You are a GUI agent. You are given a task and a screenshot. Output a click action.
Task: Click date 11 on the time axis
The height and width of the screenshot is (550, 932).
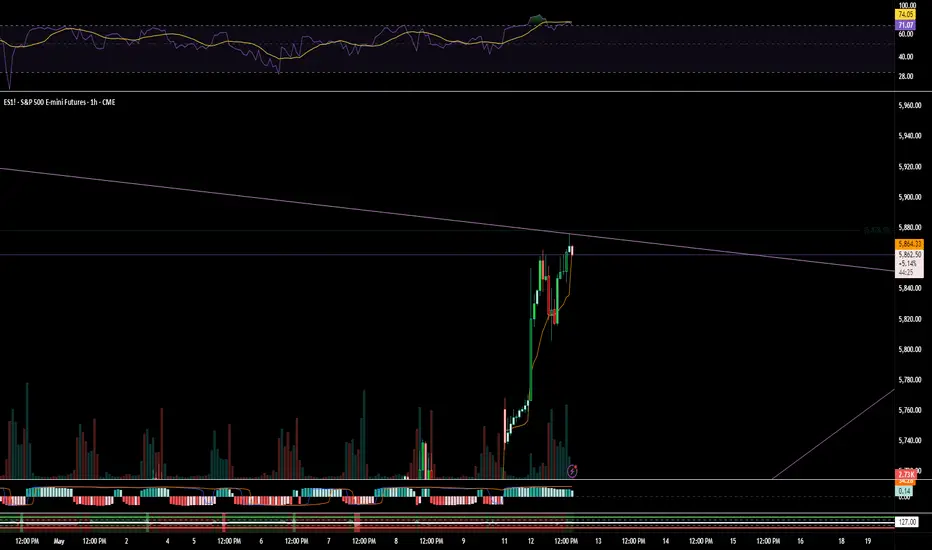click(x=504, y=541)
